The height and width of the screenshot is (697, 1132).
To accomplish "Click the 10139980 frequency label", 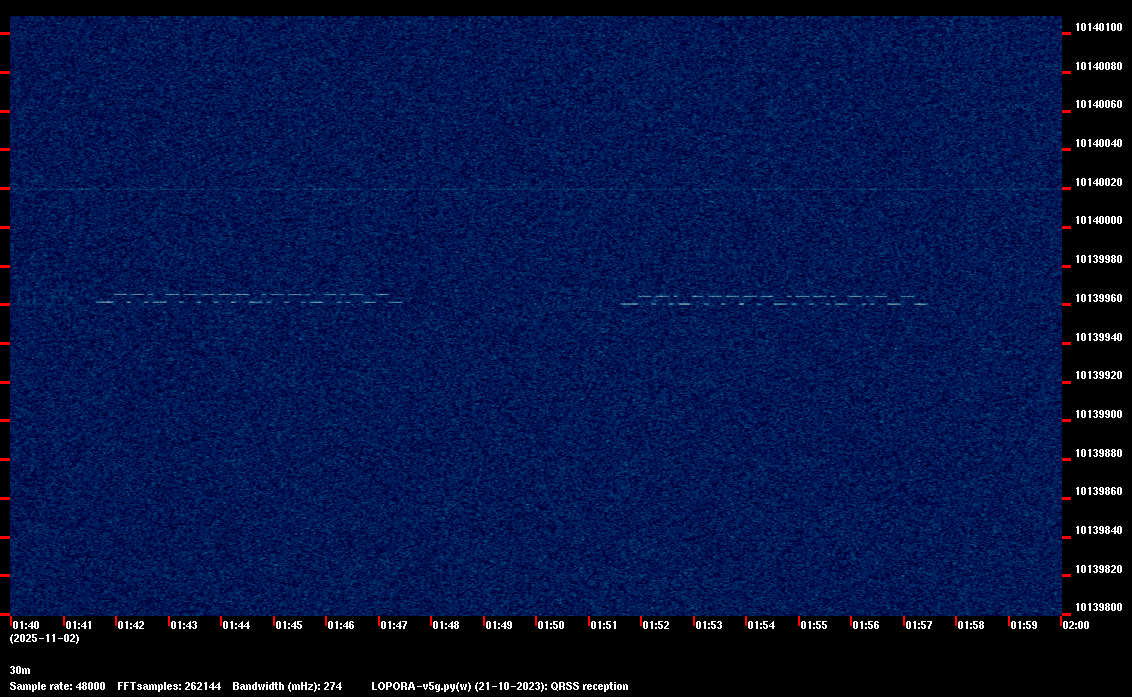I will 1099,259.
